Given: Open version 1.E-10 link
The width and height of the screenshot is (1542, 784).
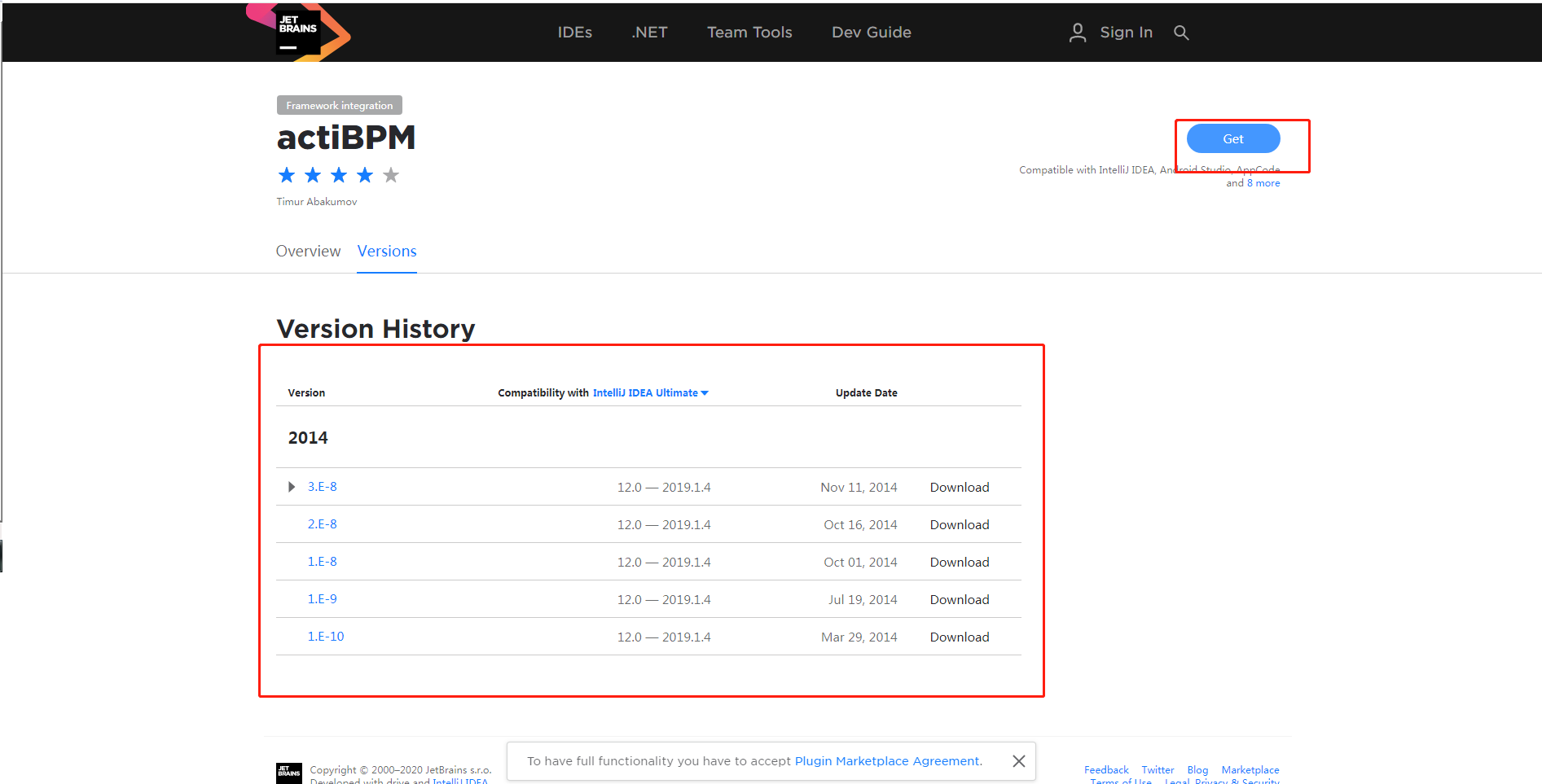Looking at the screenshot, I should 326,637.
